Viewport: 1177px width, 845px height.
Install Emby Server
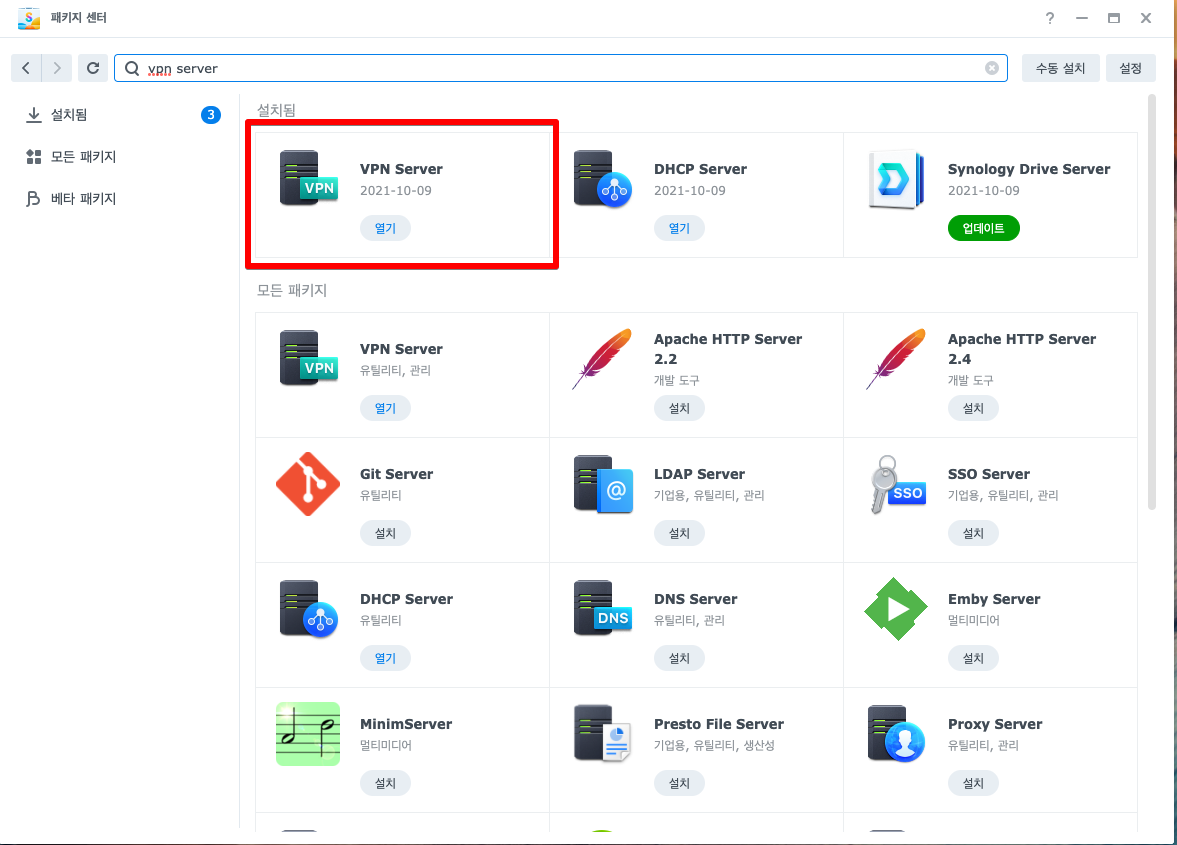click(974, 658)
